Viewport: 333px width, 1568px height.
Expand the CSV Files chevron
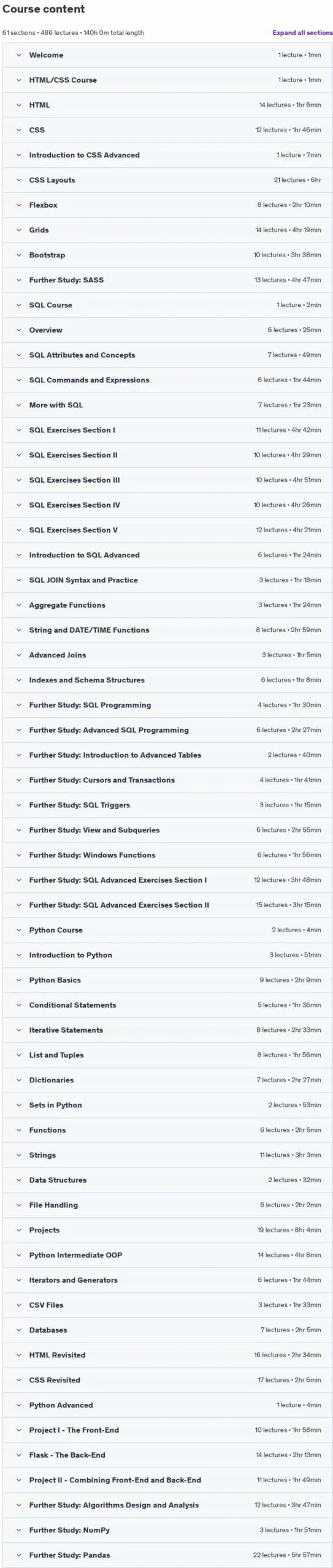click(18, 1305)
